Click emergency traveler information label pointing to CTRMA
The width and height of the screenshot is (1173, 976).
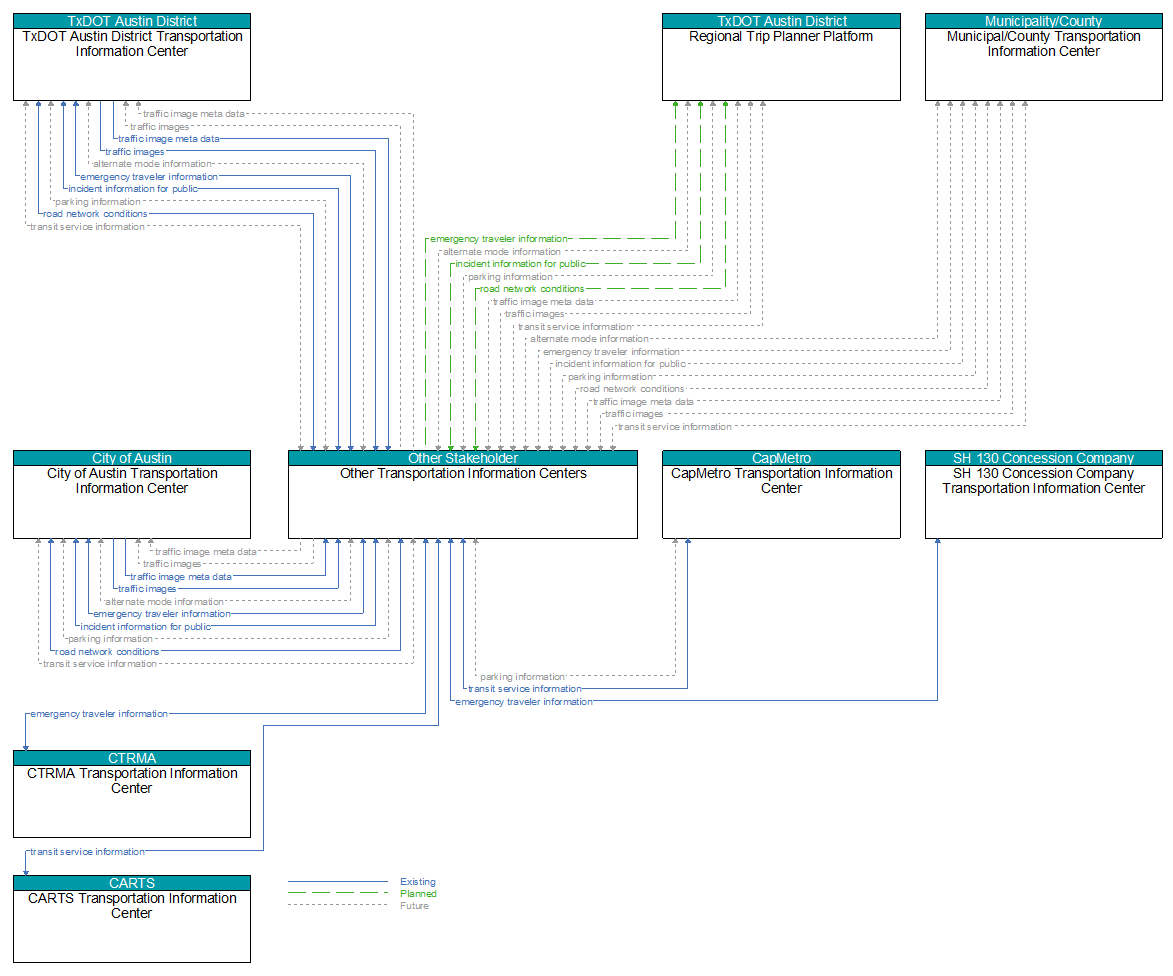point(99,714)
